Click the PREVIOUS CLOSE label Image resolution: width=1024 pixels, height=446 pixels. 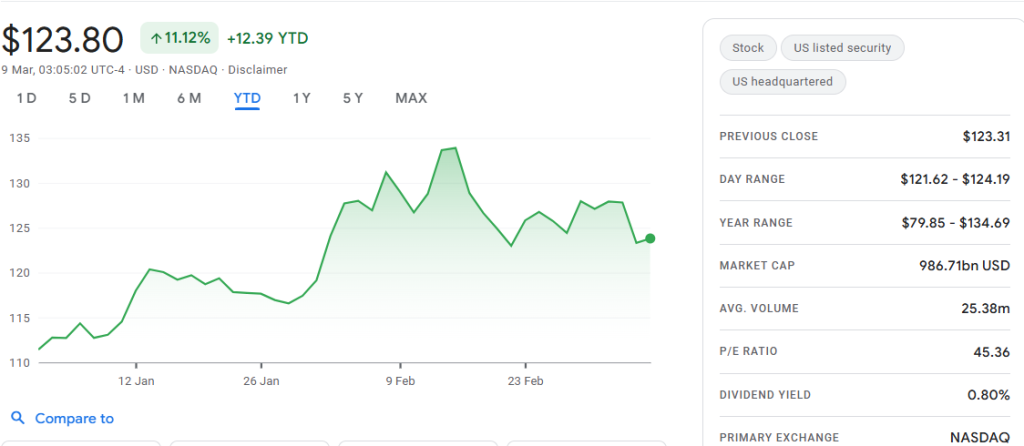[769, 136]
